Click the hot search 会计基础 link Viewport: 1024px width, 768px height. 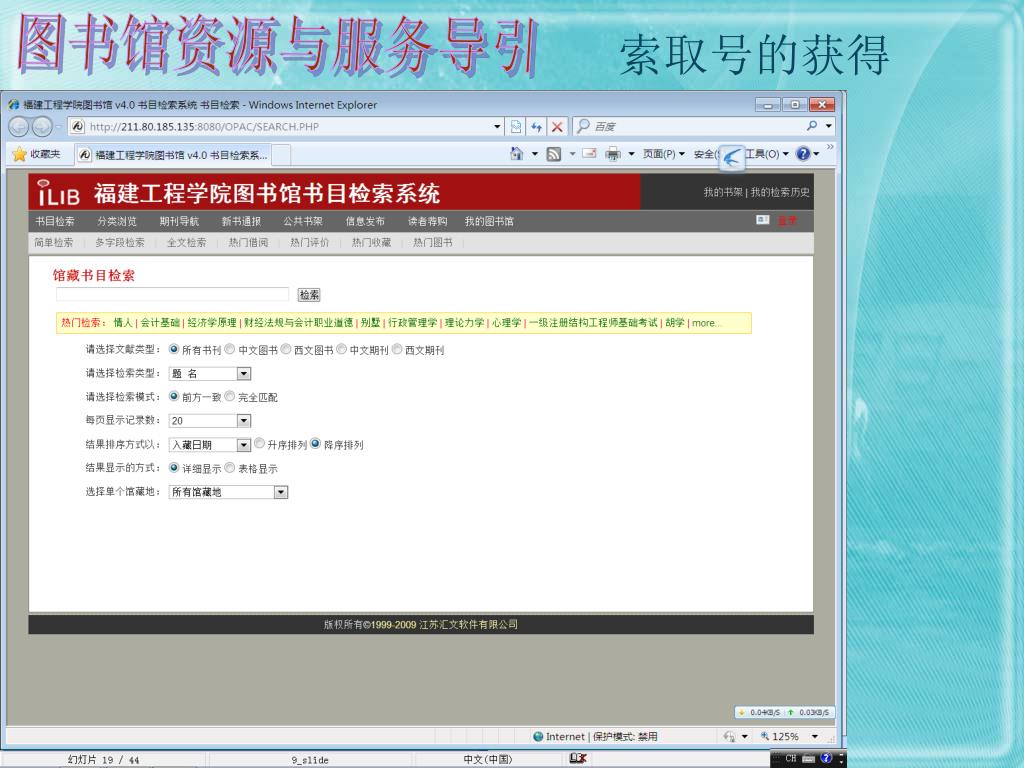point(160,323)
